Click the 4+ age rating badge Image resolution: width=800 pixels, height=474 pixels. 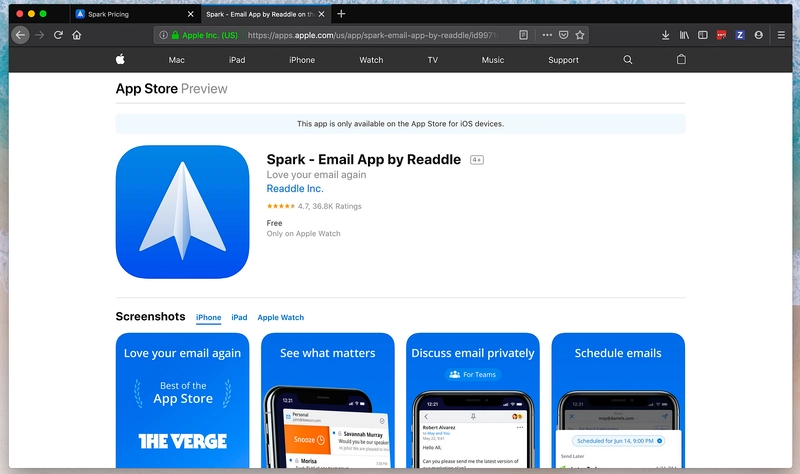pos(477,160)
